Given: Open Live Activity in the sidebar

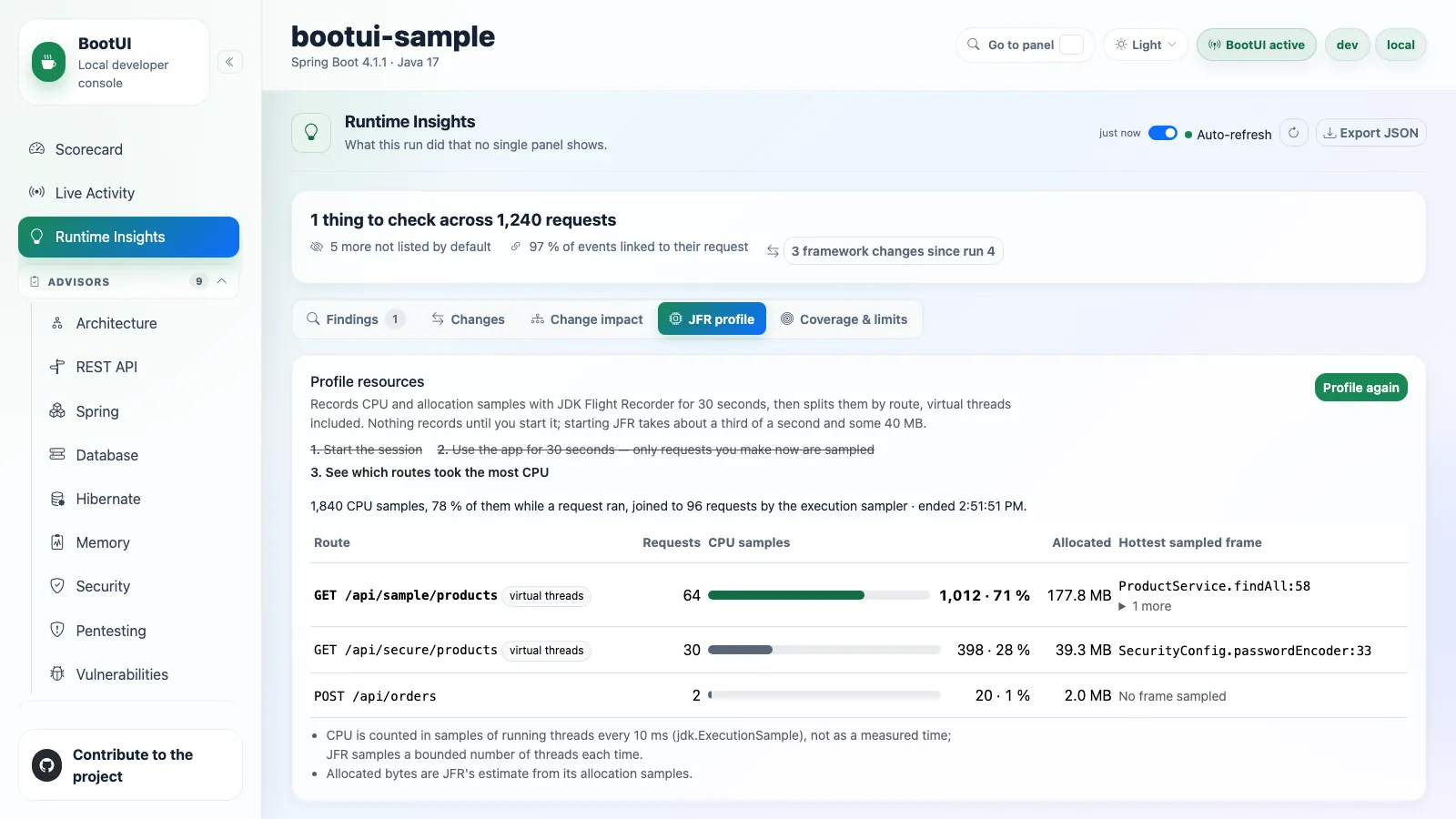Looking at the screenshot, I should click(x=128, y=193).
